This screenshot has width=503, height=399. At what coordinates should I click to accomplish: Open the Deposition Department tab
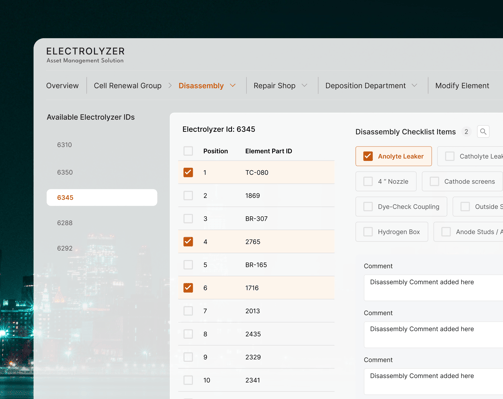[x=365, y=86]
